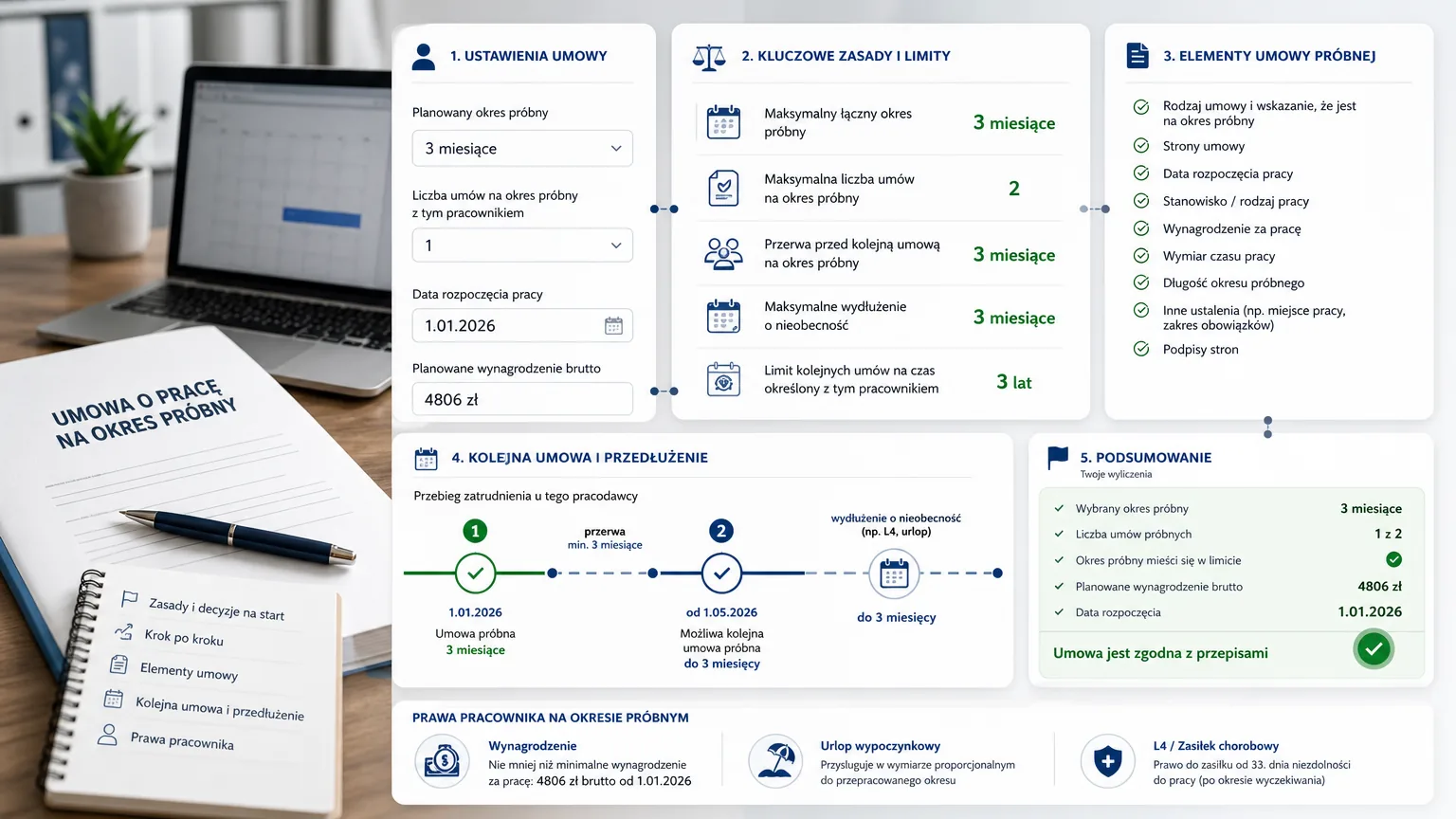Click the blue step 2 number badge

[x=721, y=531]
